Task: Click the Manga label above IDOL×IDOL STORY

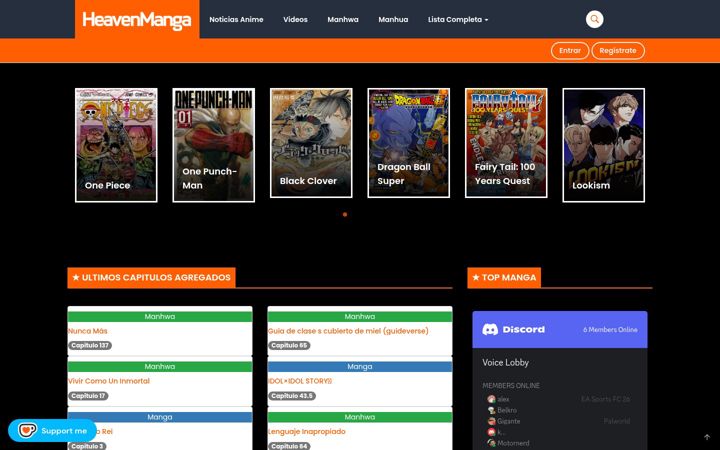Action: click(x=360, y=366)
